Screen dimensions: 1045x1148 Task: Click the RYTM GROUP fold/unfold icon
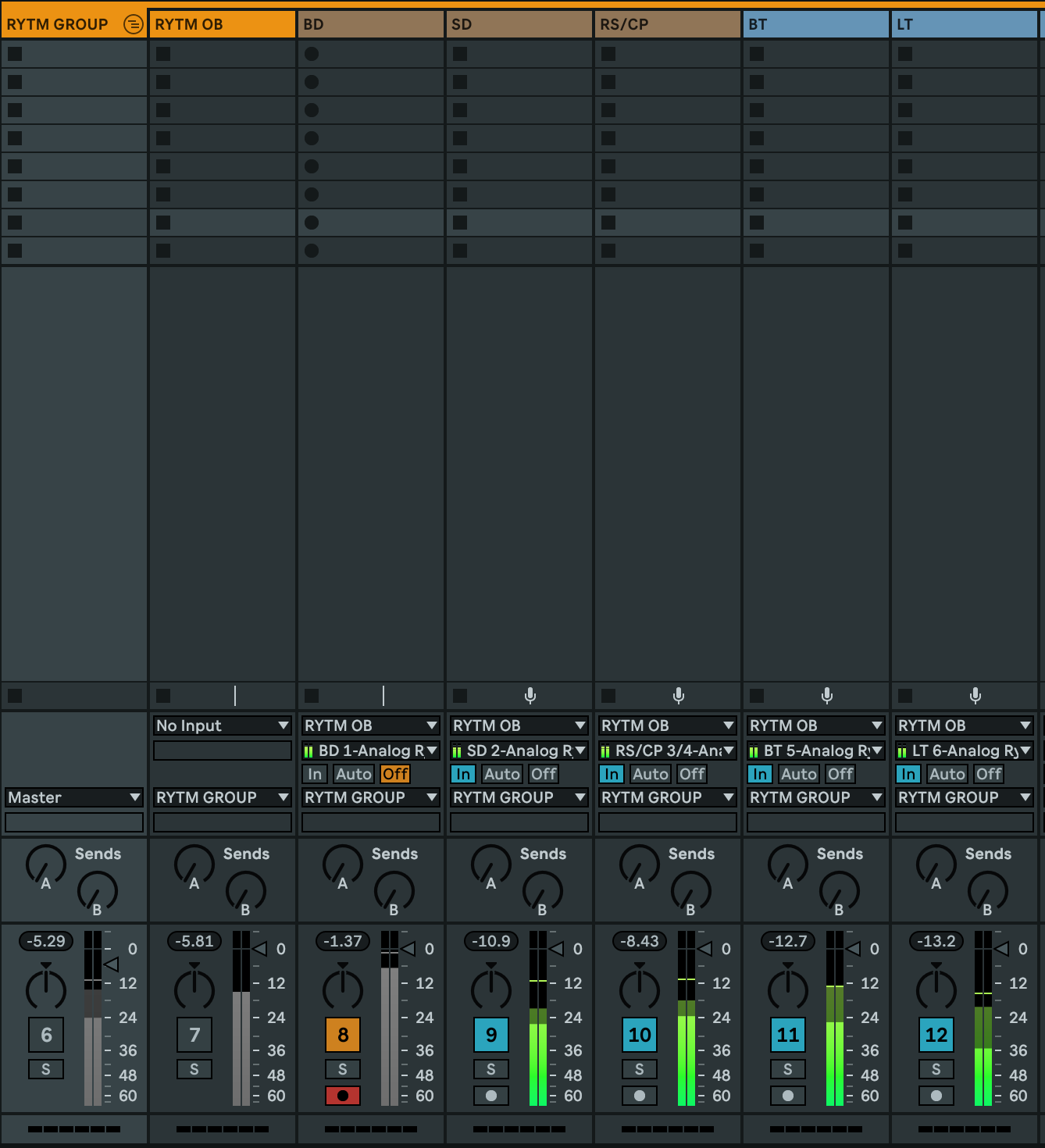point(134,24)
